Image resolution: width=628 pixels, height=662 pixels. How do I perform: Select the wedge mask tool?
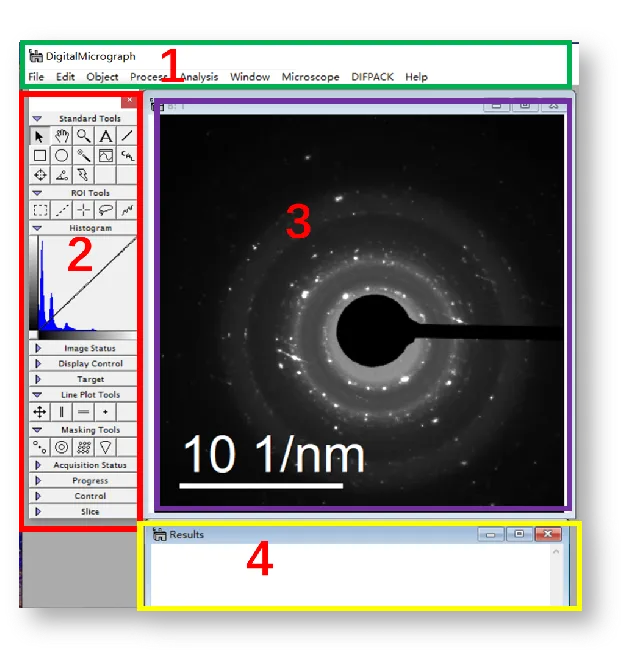point(105,447)
